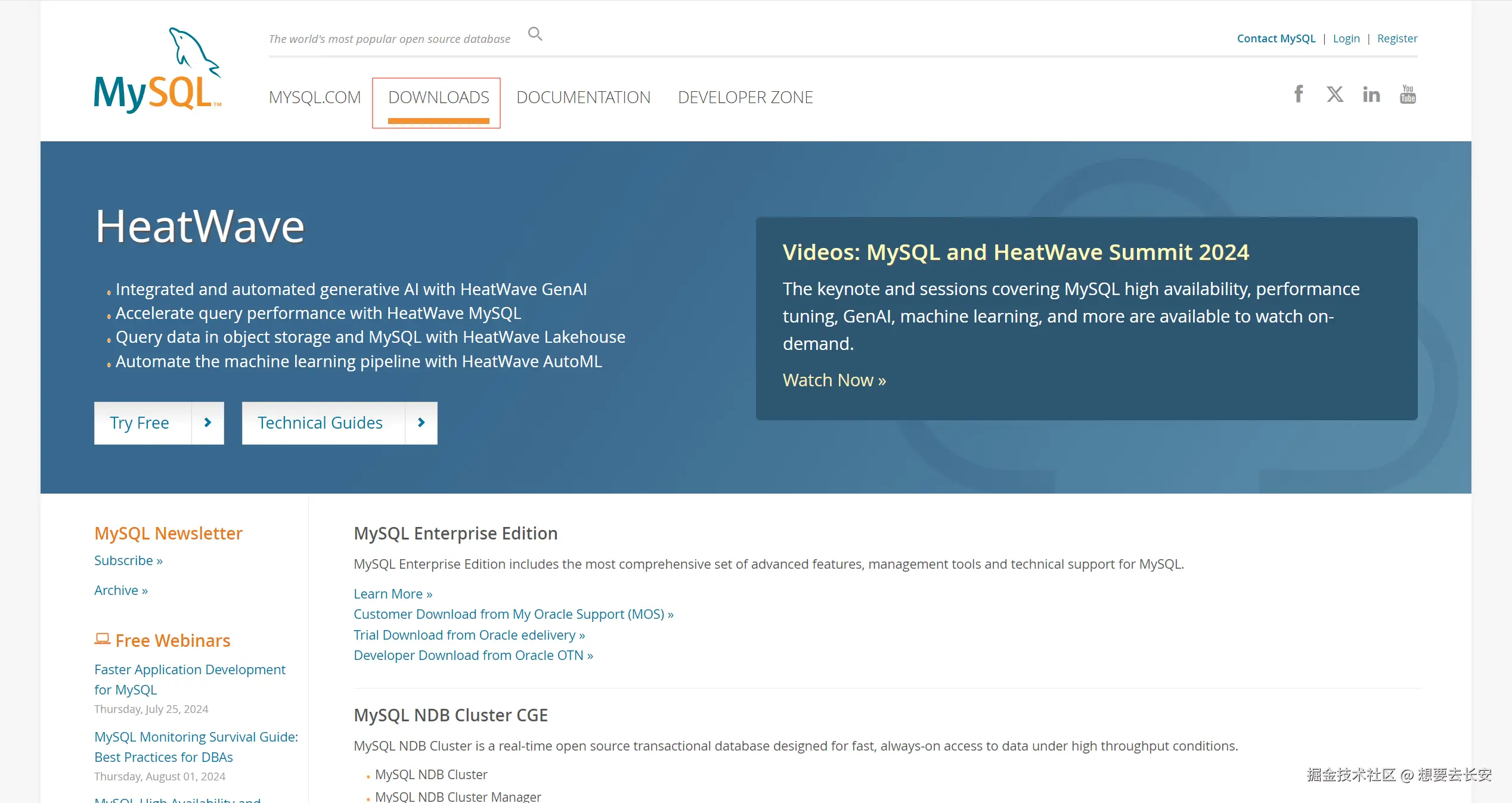Click Subscribe under MySQL Newsletter

coord(128,560)
